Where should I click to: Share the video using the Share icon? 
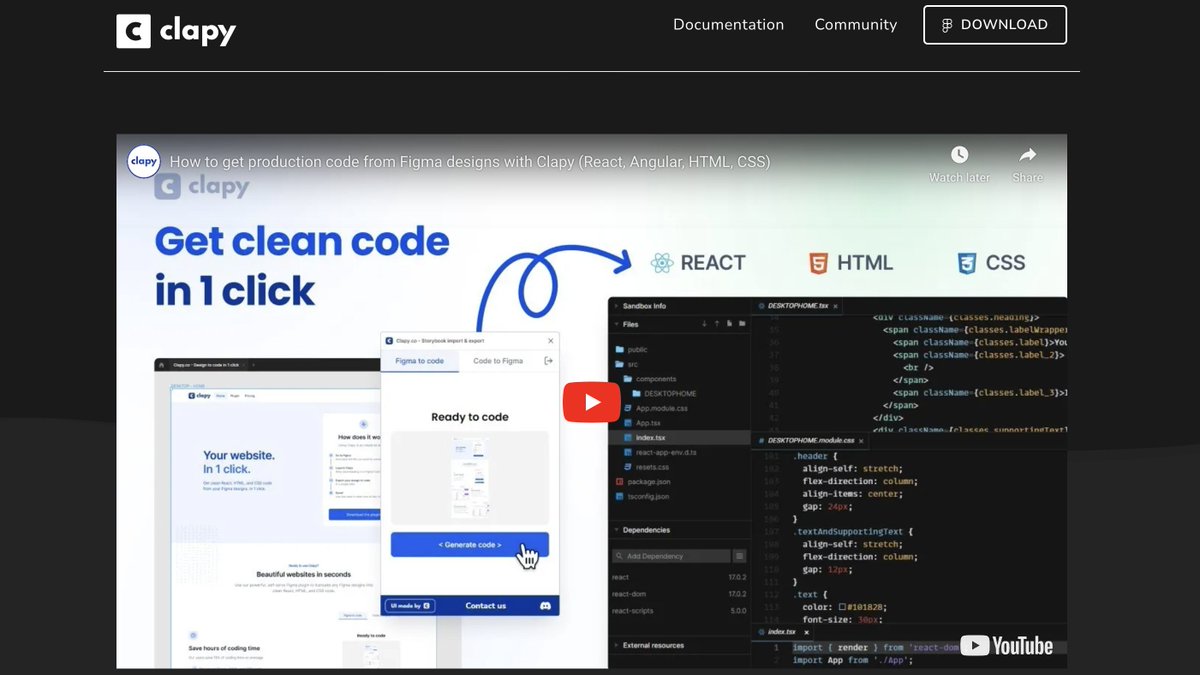[x=1027, y=164]
